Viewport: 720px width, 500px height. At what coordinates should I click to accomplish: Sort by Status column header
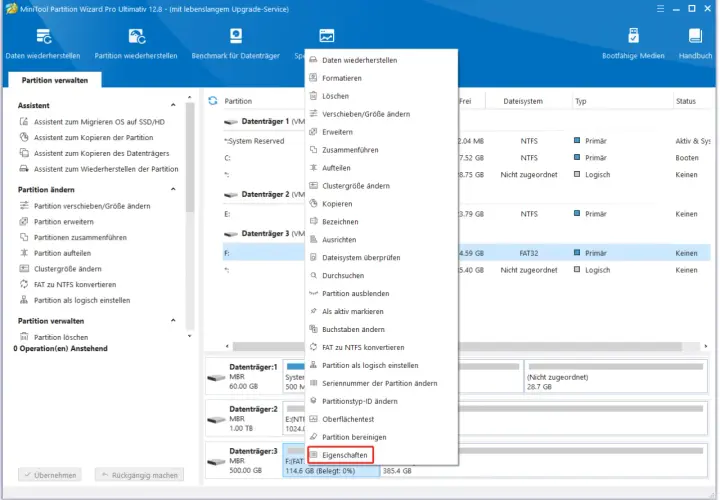[x=686, y=101]
